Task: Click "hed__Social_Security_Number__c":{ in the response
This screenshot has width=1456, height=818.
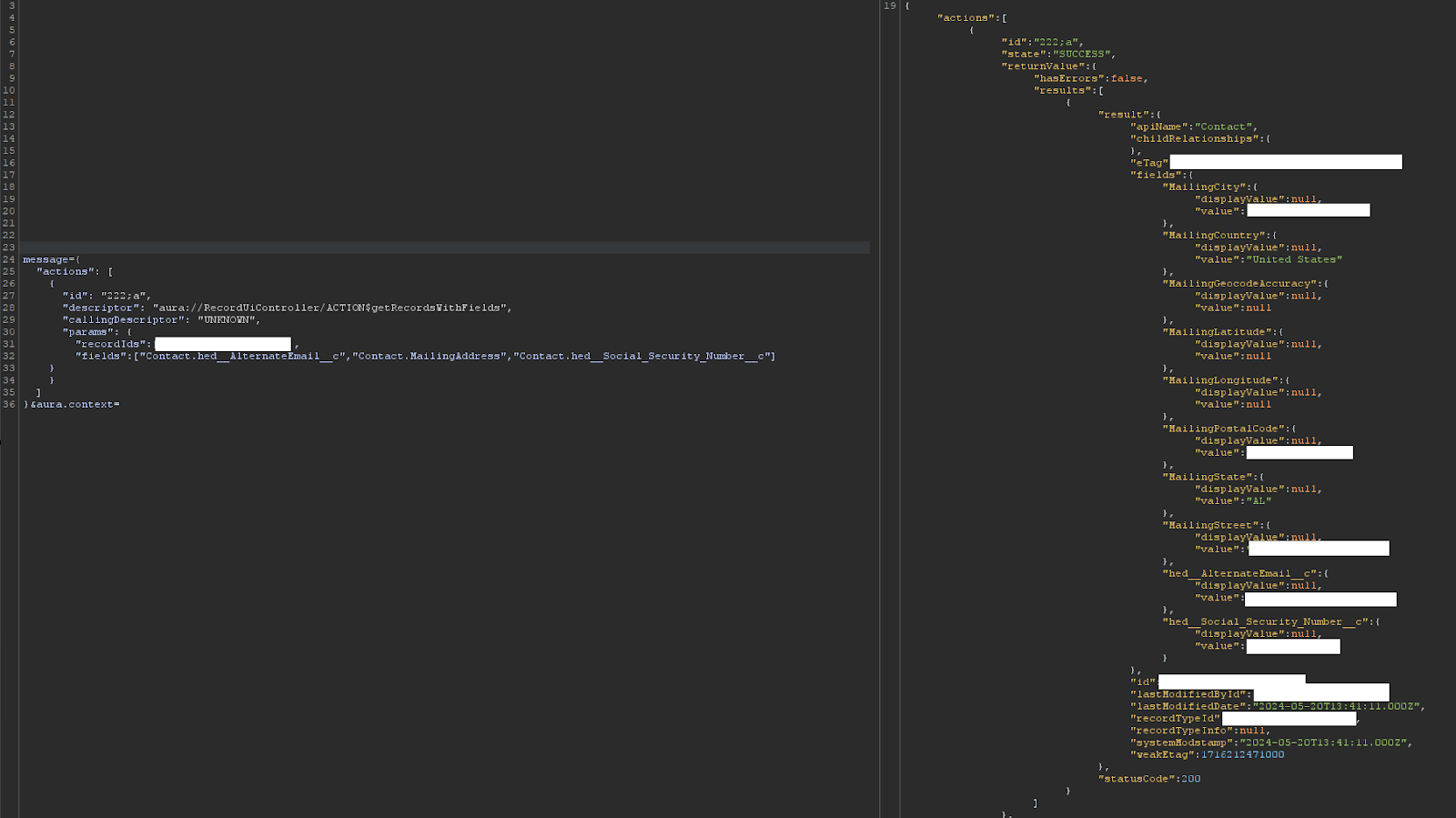Action: pos(1271,621)
